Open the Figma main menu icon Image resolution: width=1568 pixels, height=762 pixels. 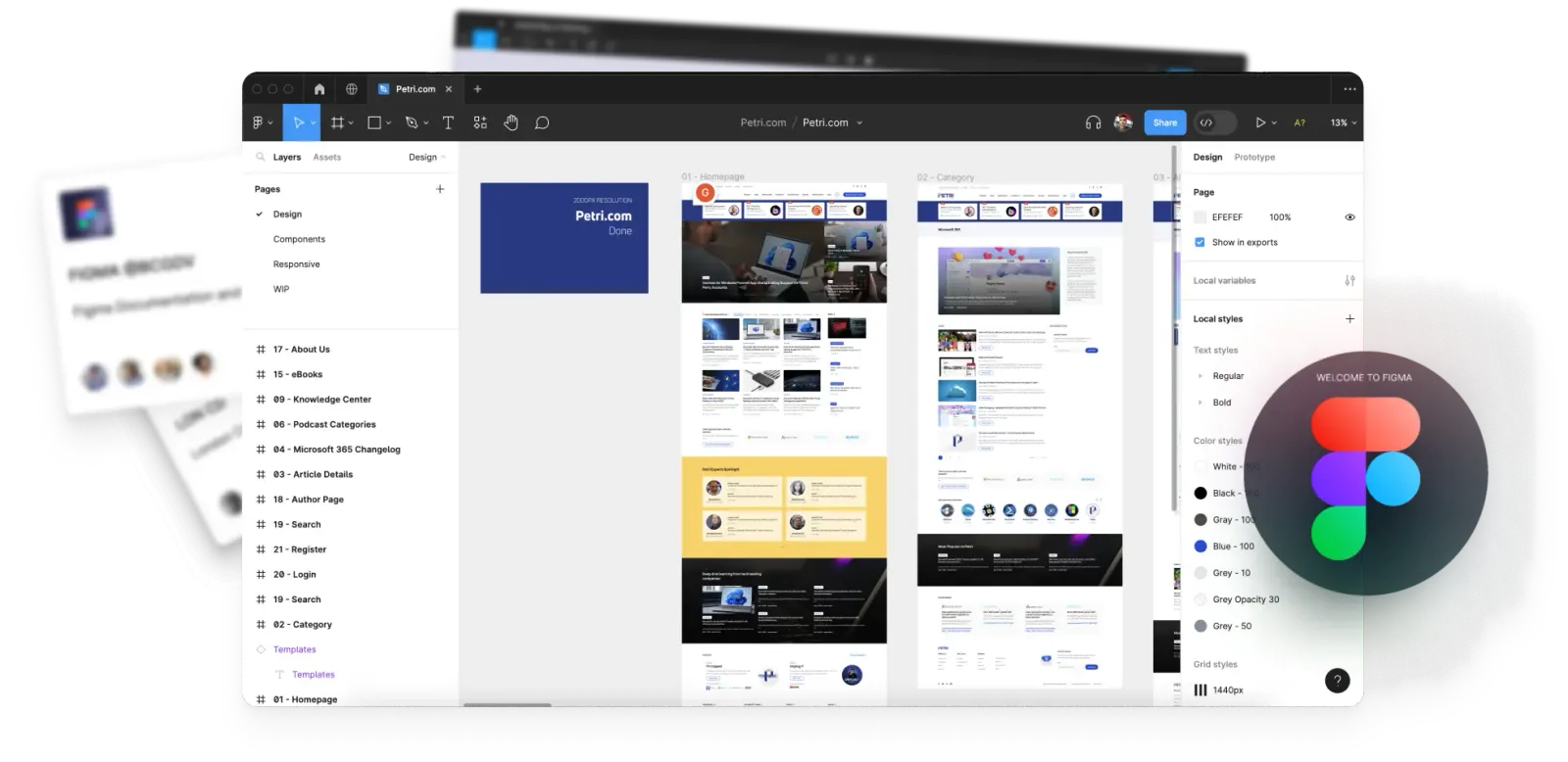tap(258, 122)
